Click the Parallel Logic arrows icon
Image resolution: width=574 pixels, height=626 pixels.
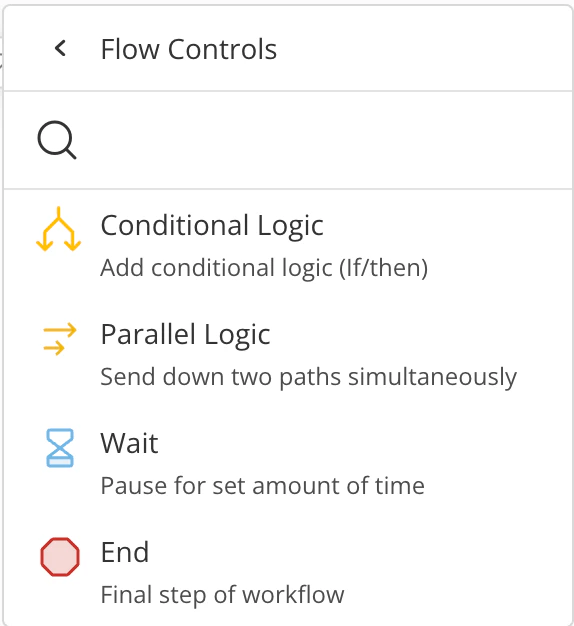click(59, 339)
